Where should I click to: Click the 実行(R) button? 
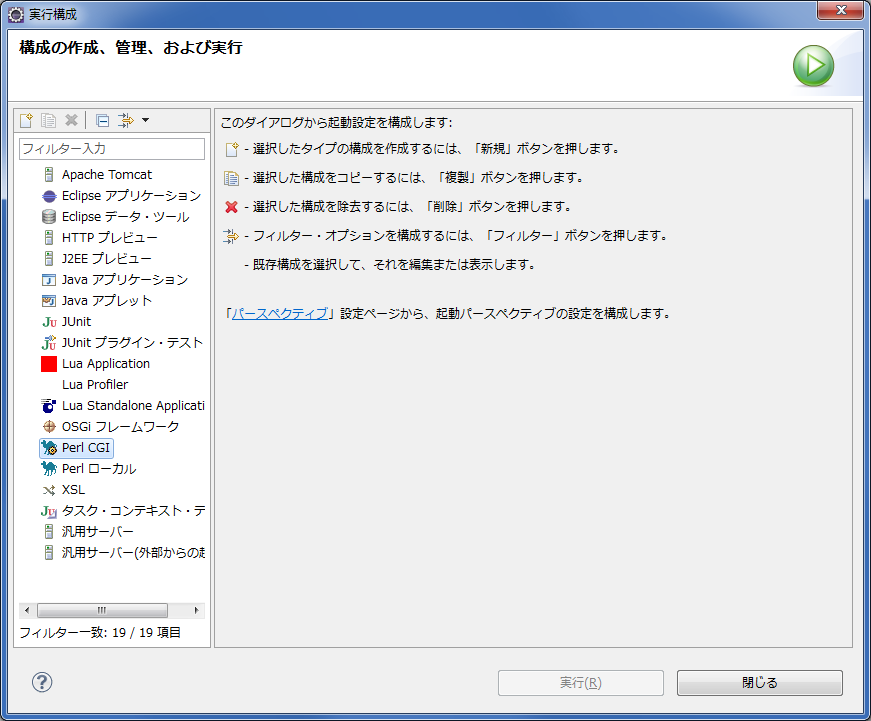pyautogui.click(x=580, y=683)
